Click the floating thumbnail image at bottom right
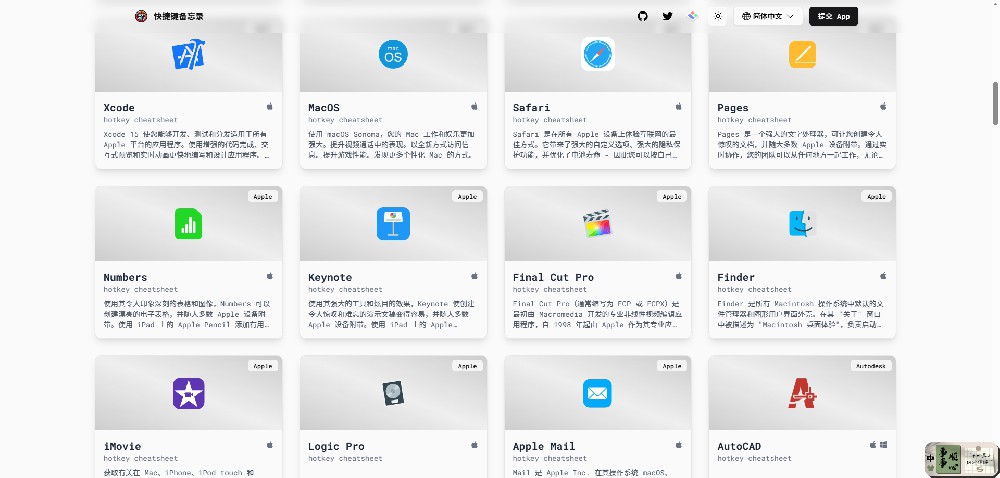The image size is (1000, 478). (961, 459)
